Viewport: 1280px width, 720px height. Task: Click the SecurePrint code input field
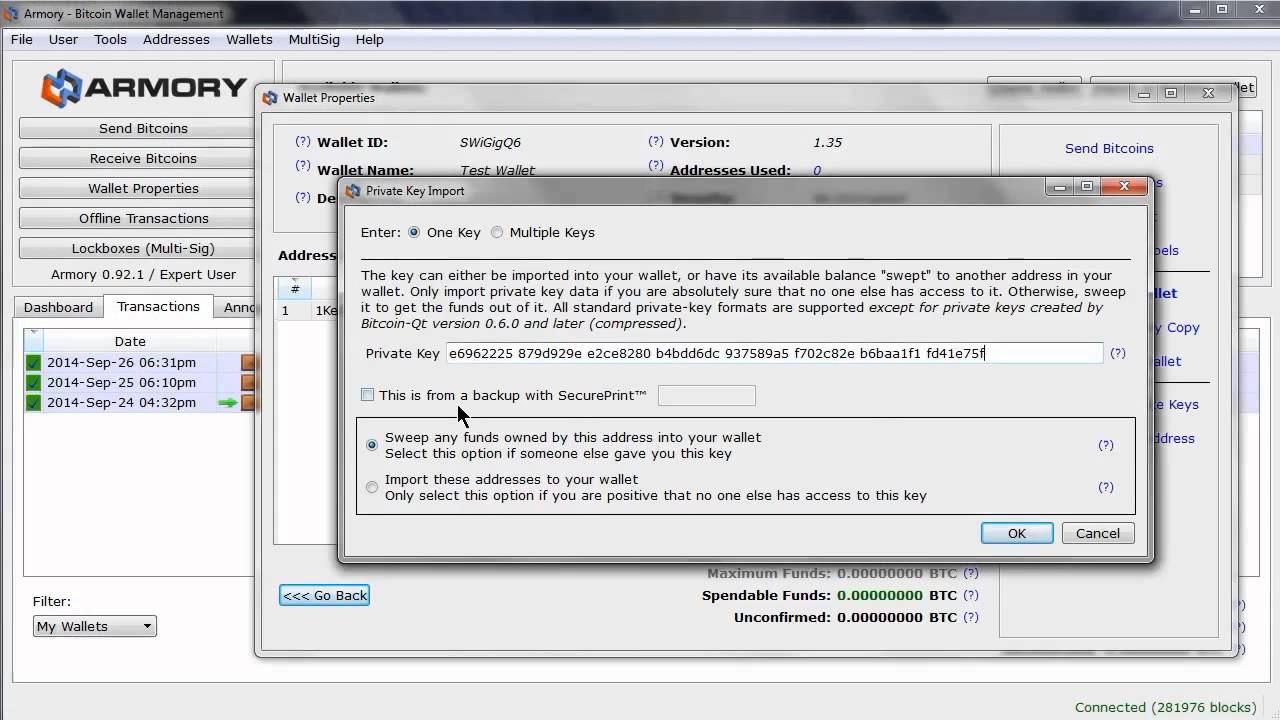[x=707, y=395]
